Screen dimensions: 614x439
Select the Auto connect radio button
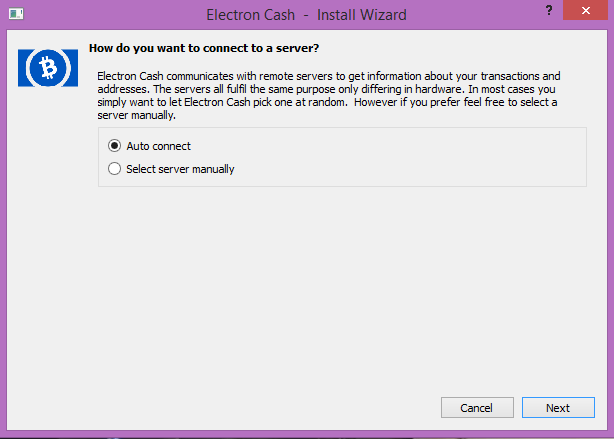(x=115, y=146)
